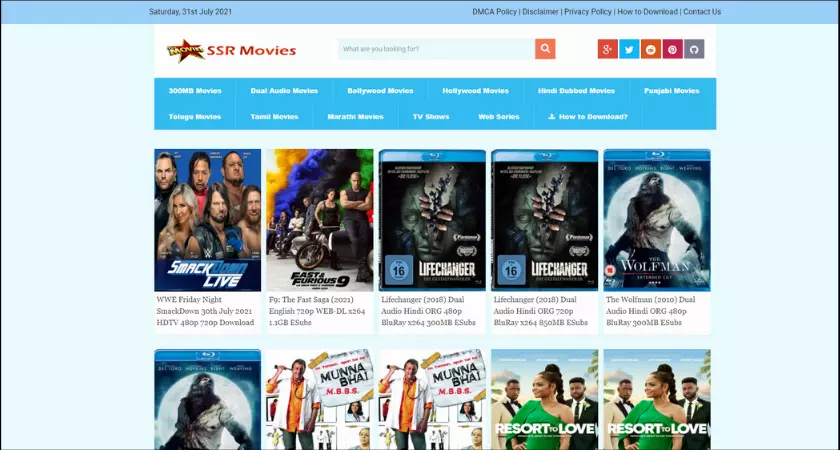Open the Web Series menu
The height and width of the screenshot is (450, 840).
click(499, 116)
